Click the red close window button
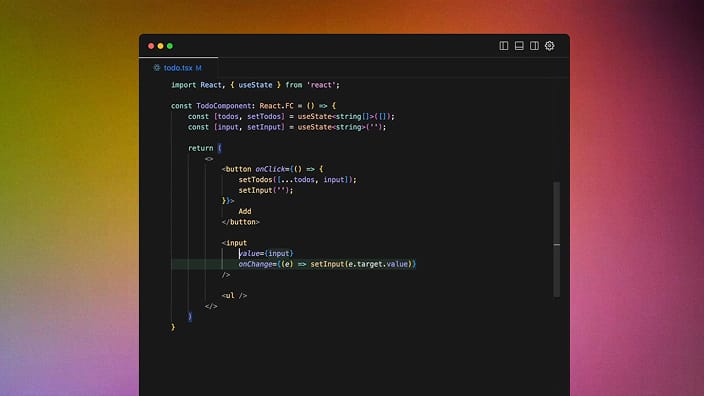 coord(151,46)
